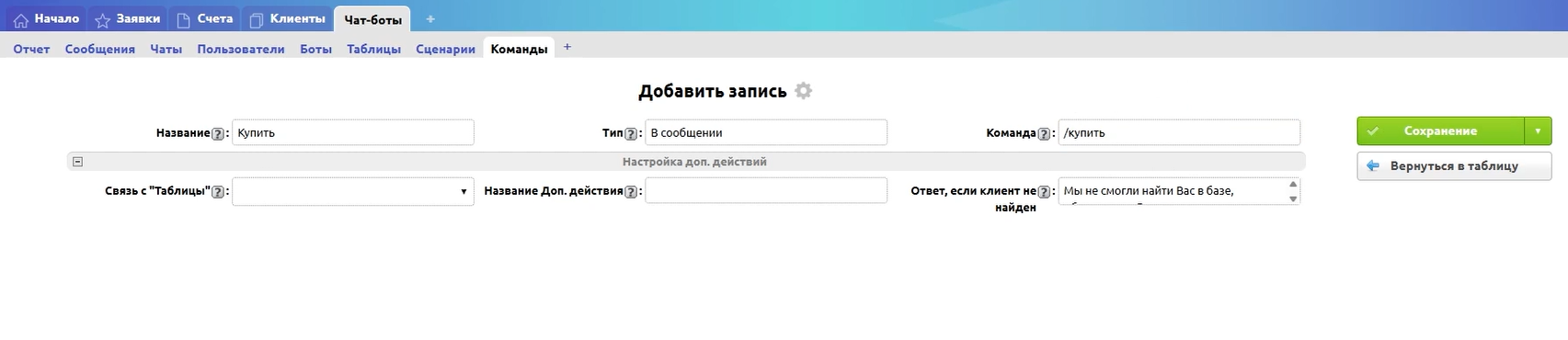Viewport: 1568px width, 340px height.
Task: Open the Таблицы subtab
Action: [x=373, y=49]
